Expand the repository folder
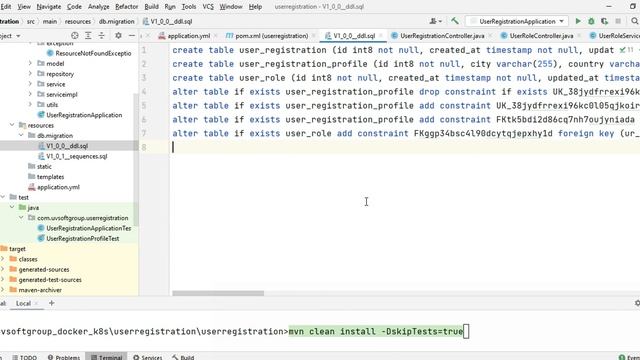 pyautogui.click(x=30, y=73)
